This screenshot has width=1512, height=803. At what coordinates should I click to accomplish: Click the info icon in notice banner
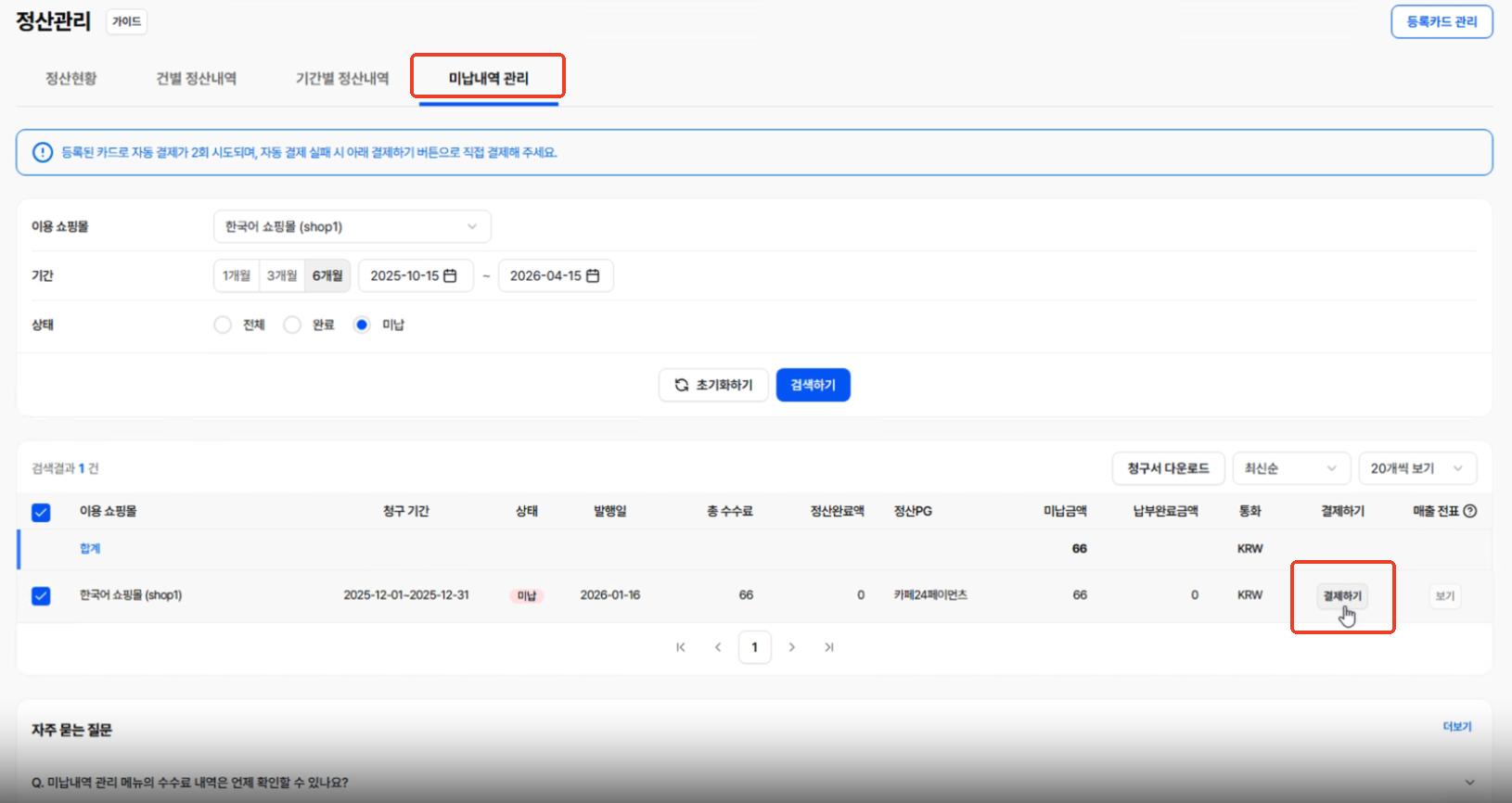click(43, 152)
